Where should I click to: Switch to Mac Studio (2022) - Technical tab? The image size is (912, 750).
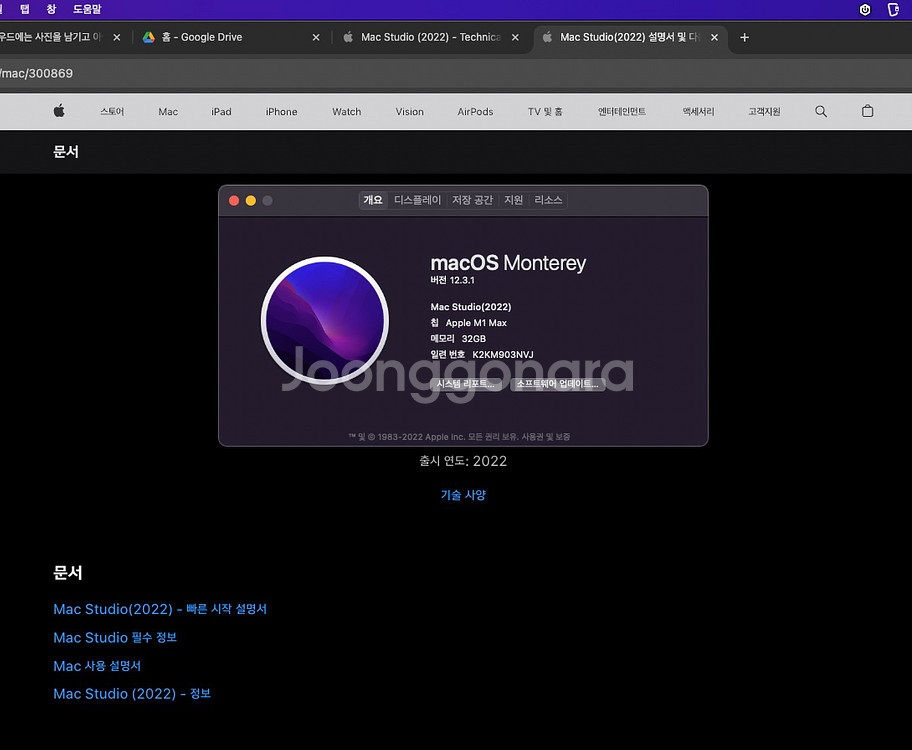coord(430,37)
